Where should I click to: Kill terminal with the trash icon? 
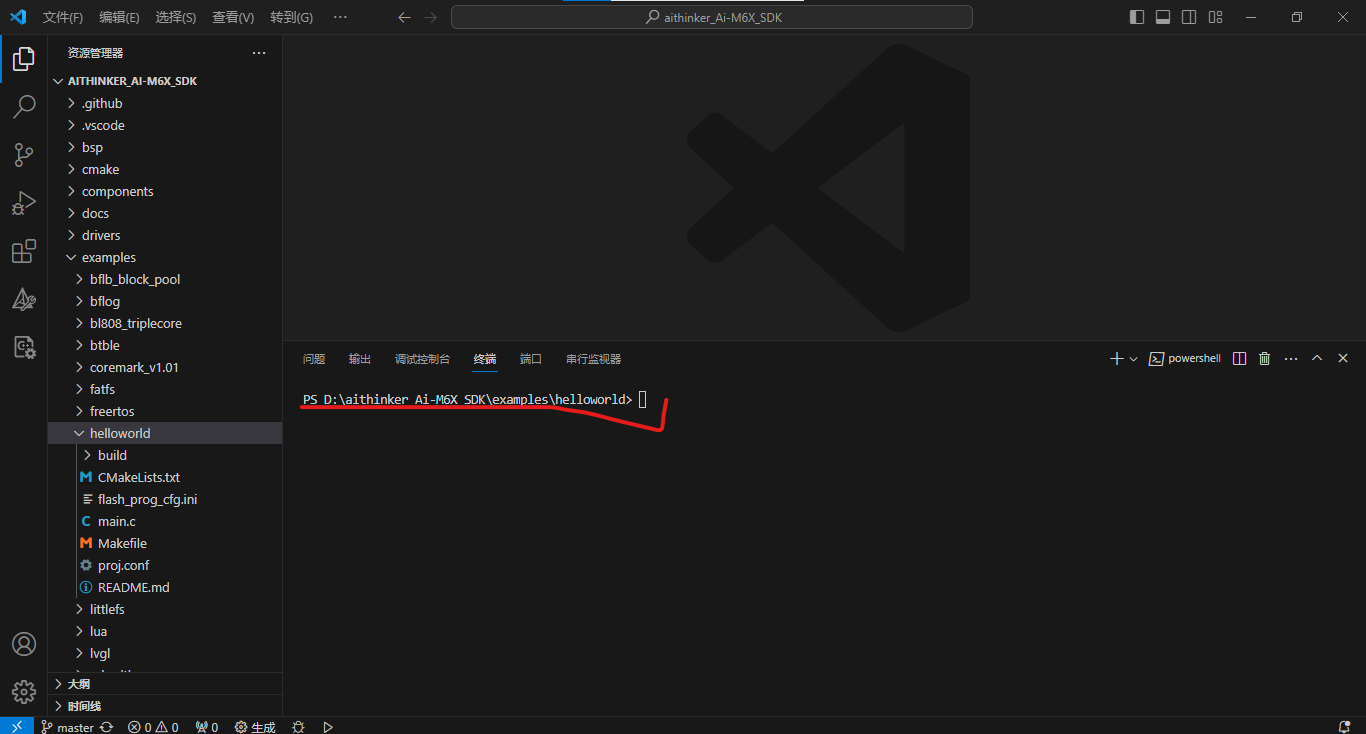pos(1264,358)
